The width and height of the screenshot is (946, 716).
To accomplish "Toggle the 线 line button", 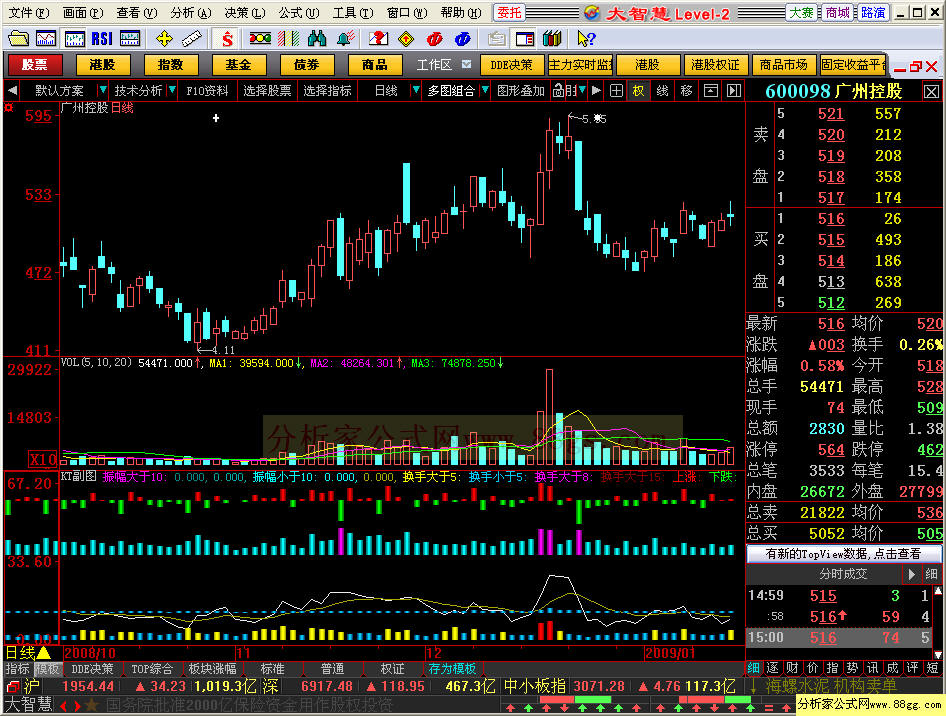I will (662, 91).
